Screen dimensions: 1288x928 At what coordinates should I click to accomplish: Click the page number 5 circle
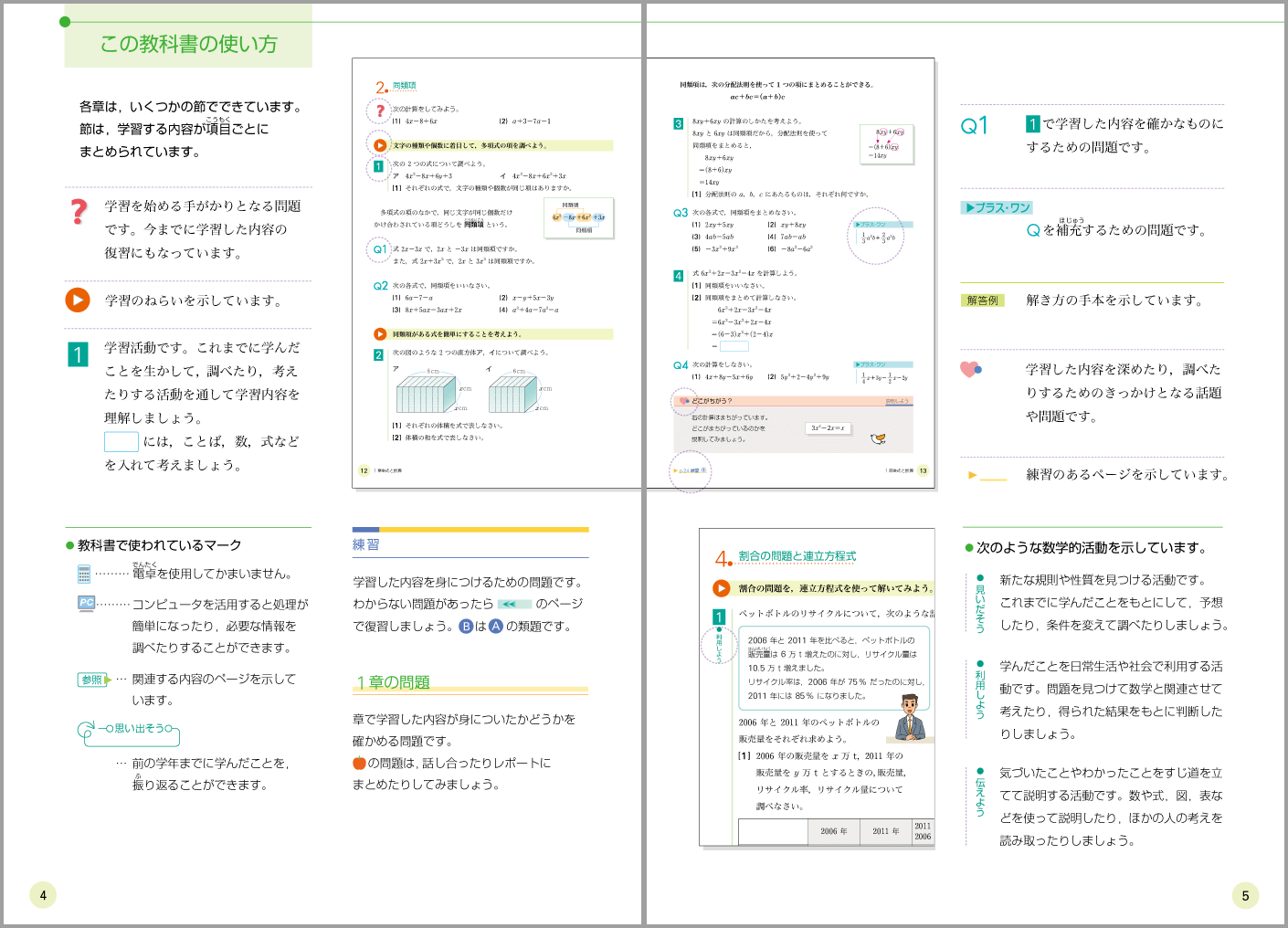click(1245, 896)
